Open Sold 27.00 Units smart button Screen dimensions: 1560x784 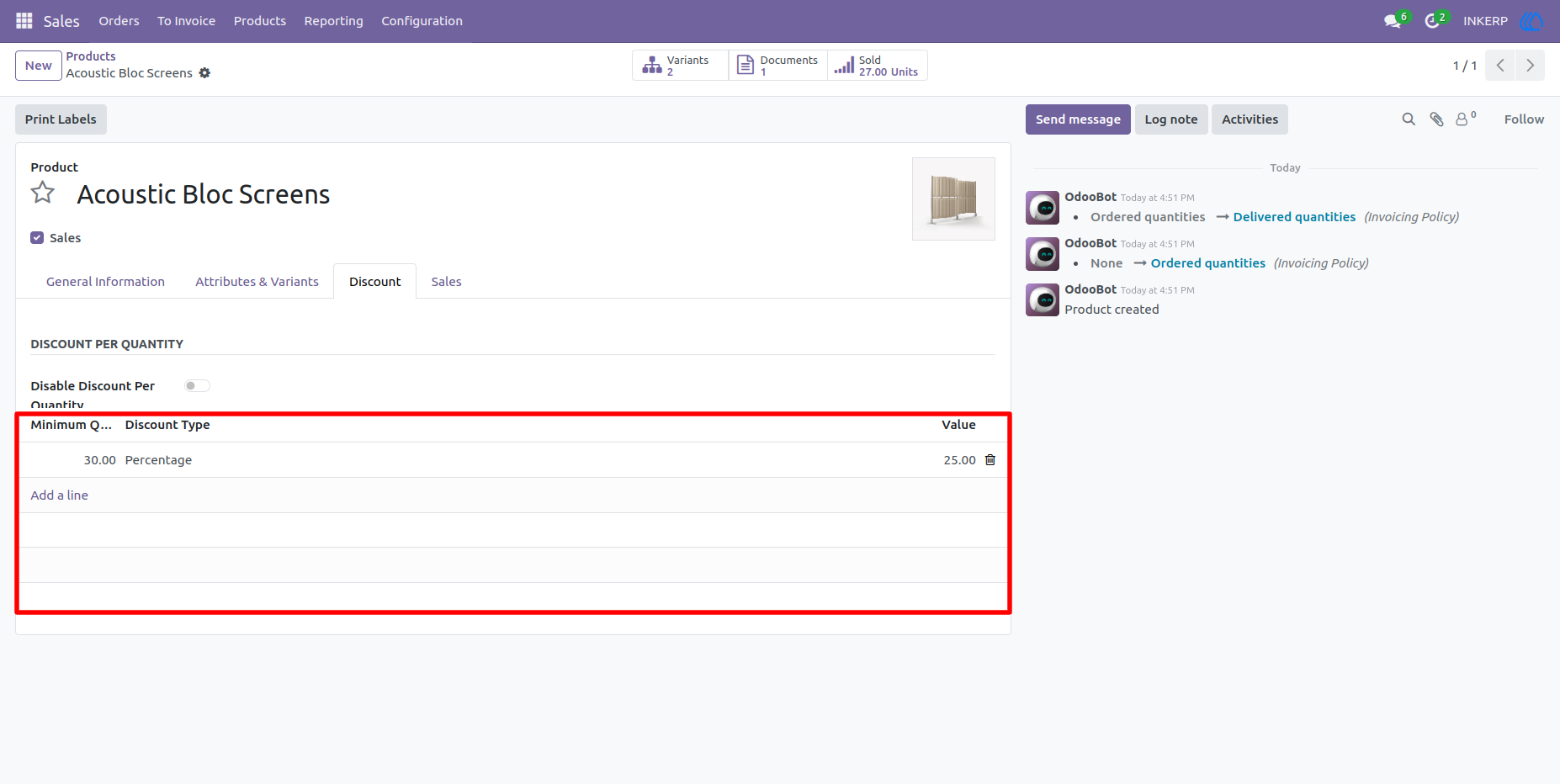(878, 66)
